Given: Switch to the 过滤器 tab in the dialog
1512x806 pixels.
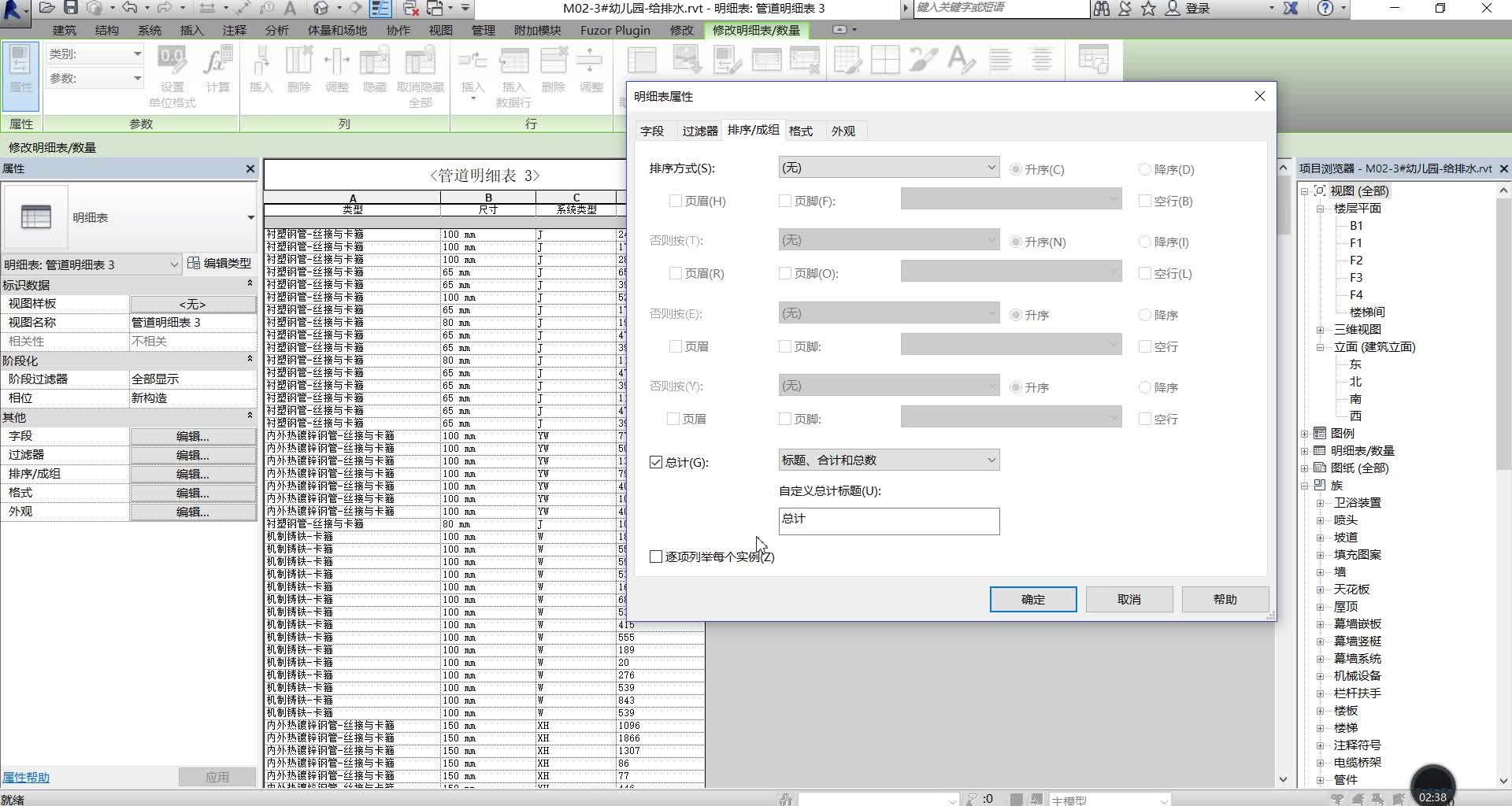Looking at the screenshot, I should click(699, 131).
